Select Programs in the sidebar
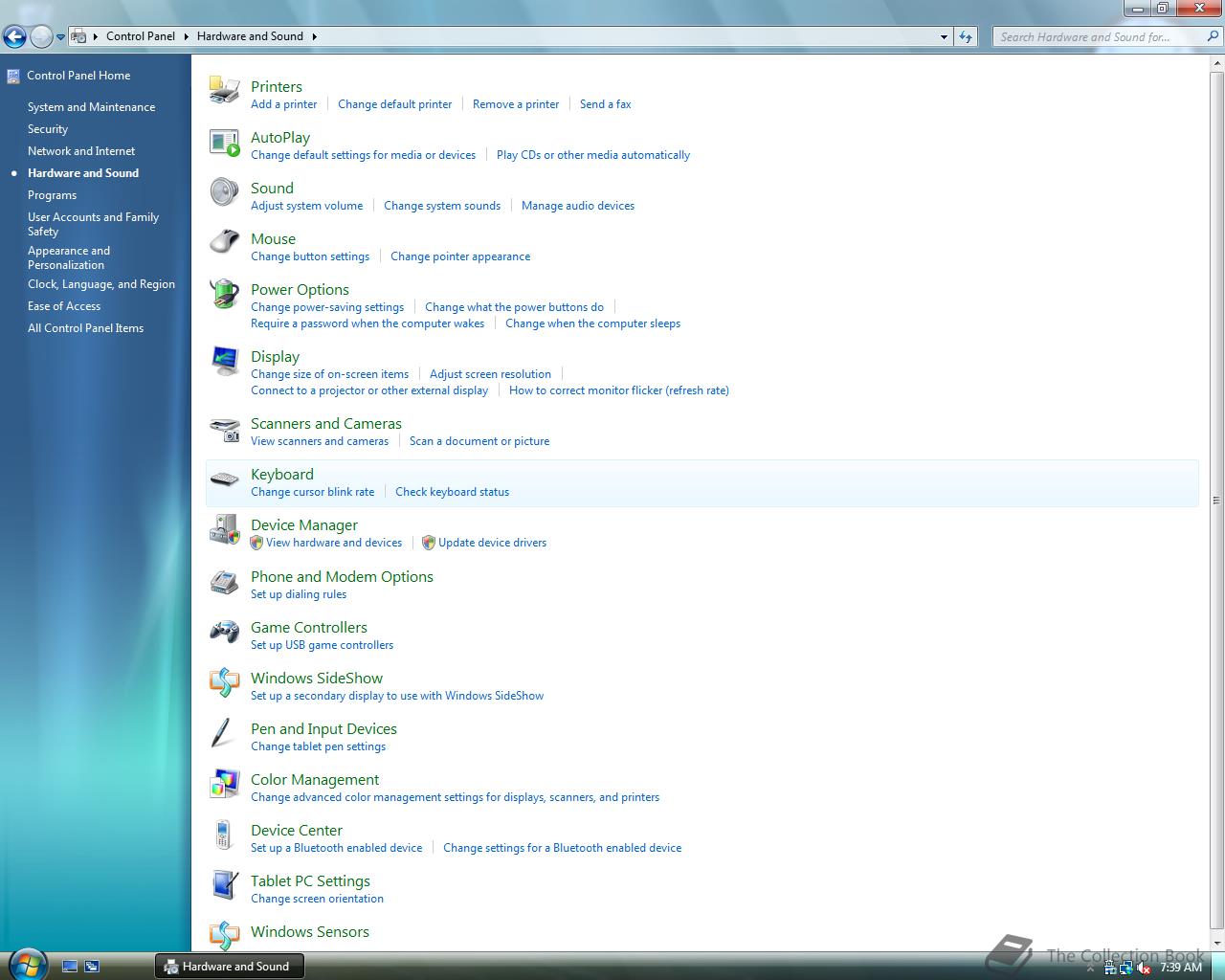The height and width of the screenshot is (980, 1225). [x=52, y=195]
